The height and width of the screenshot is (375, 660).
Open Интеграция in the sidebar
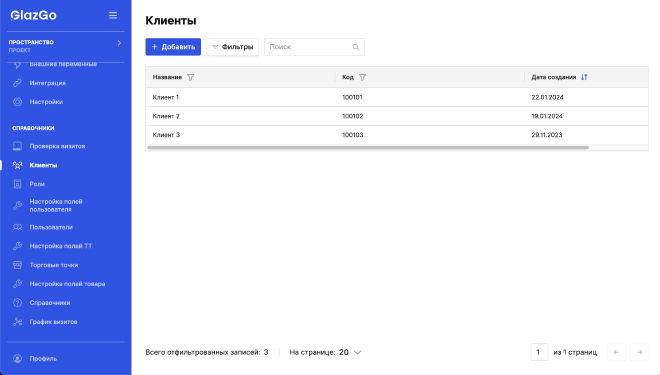[x=48, y=83]
